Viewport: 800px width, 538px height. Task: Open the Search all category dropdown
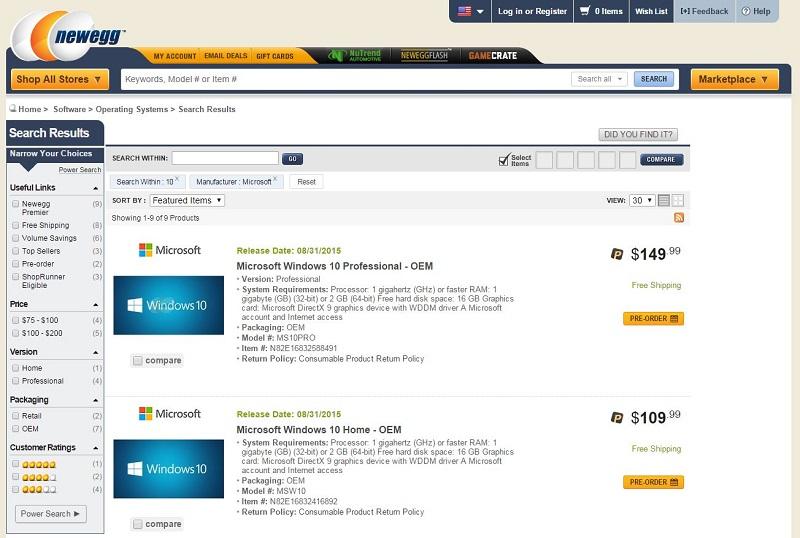599,79
